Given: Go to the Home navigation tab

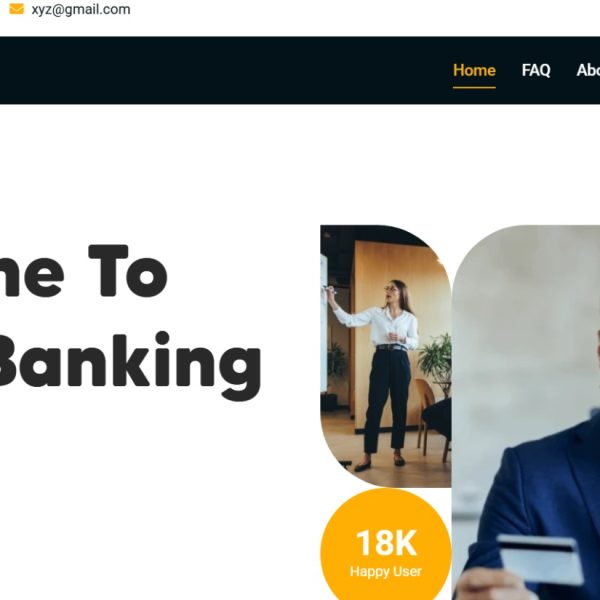Looking at the screenshot, I should (474, 70).
